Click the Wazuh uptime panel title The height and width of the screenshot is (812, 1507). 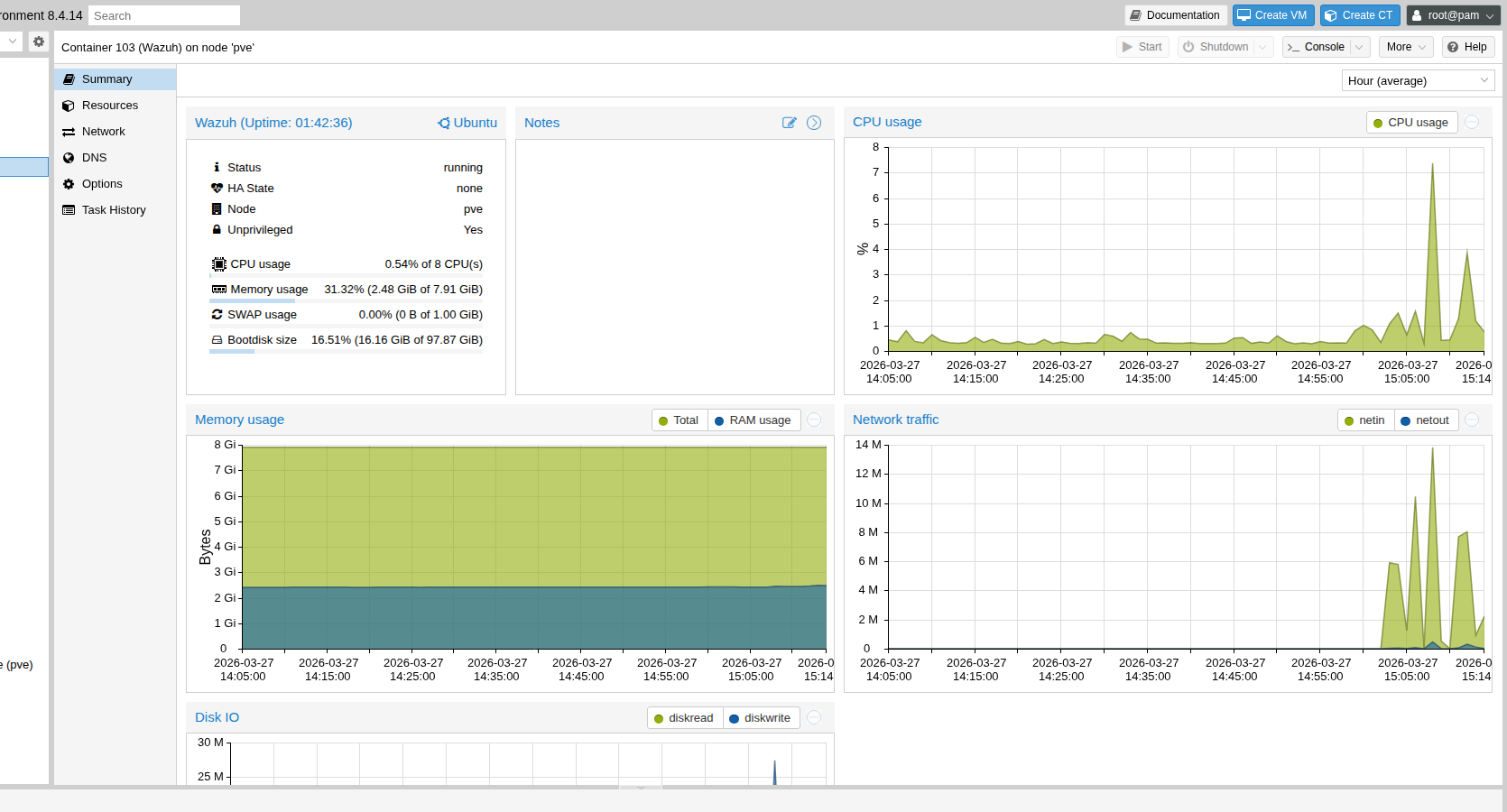point(273,123)
